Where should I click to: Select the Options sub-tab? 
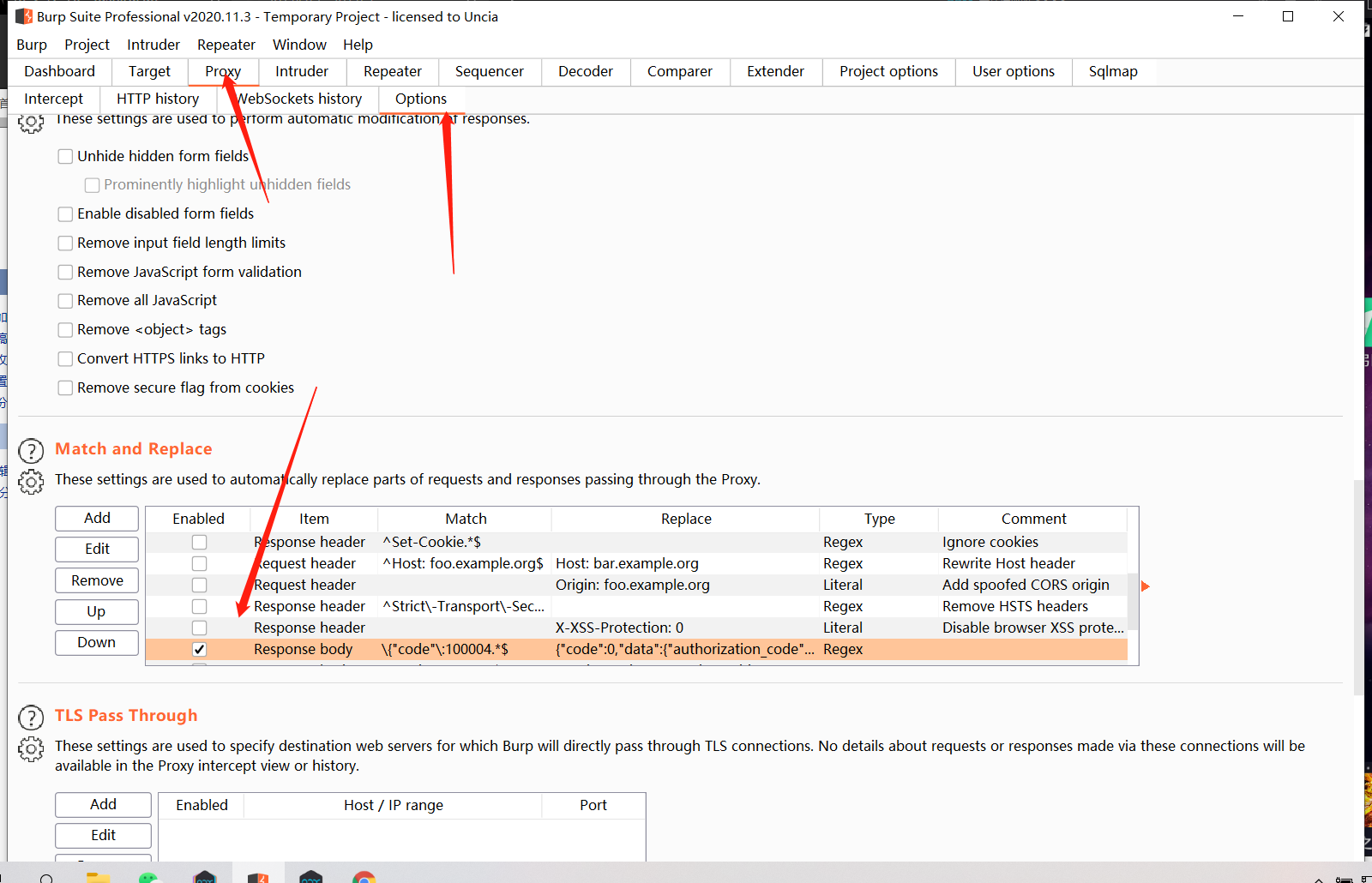tap(421, 99)
